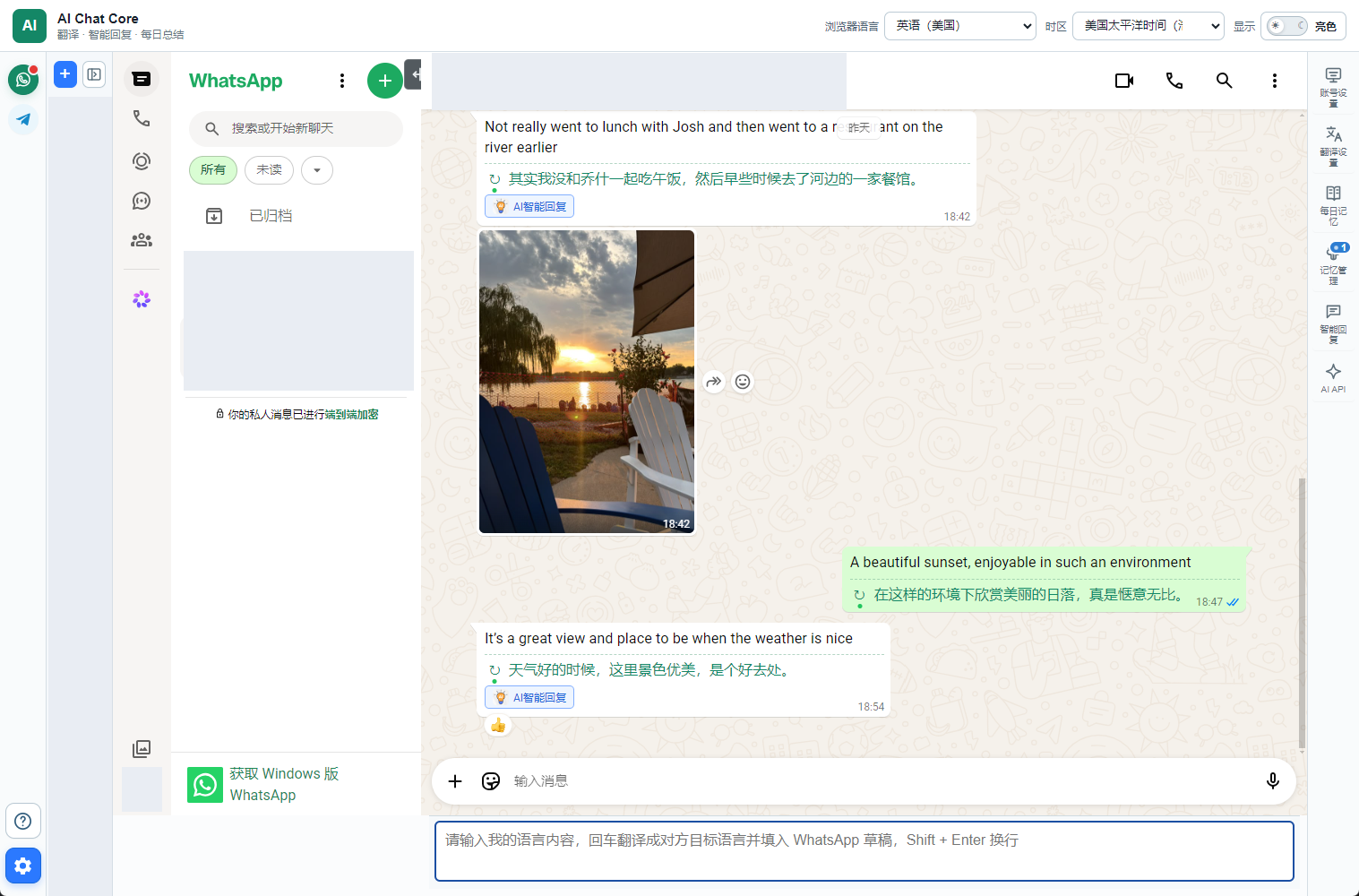Open the 翻译设置 translation settings panel
The image size is (1359, 896).
(1333, 145)
